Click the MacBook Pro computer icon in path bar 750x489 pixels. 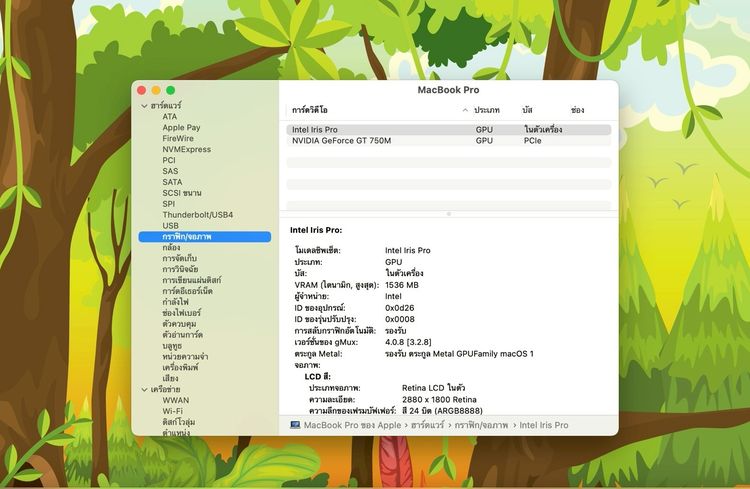pyautogui.click(x=295, y=425)
